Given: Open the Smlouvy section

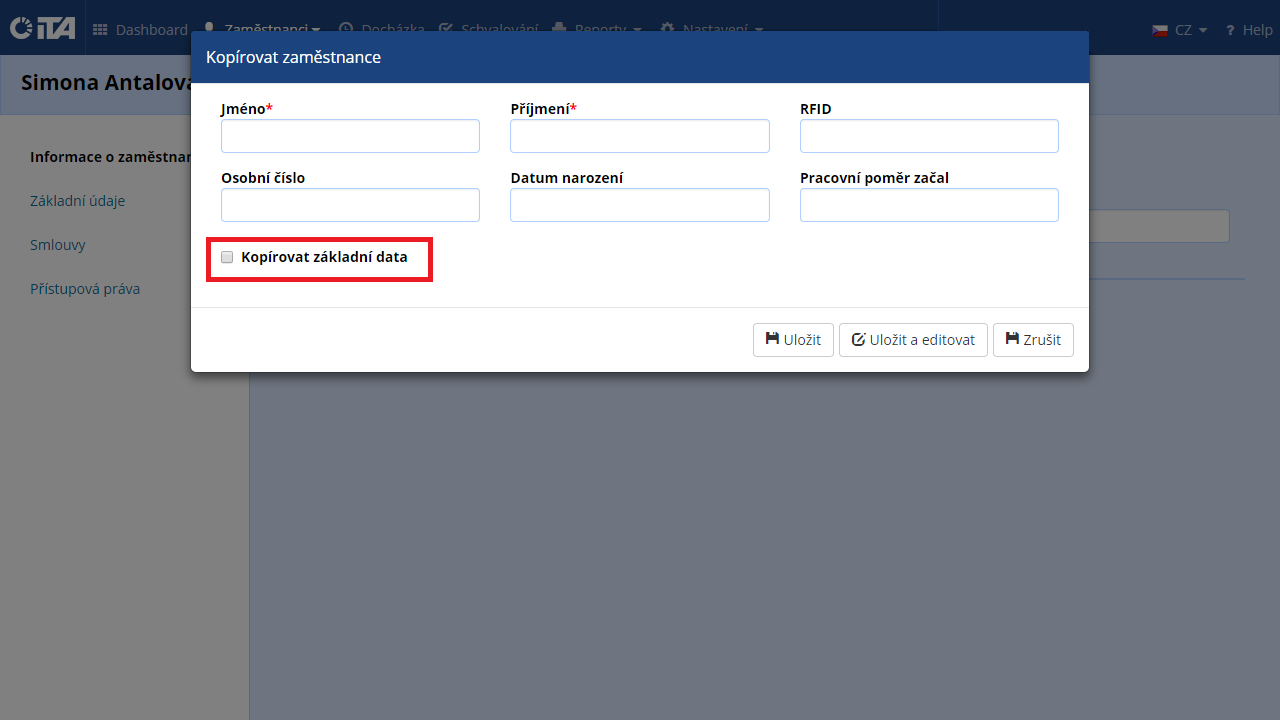Looking at the screenshot, I should pos(57,245).
